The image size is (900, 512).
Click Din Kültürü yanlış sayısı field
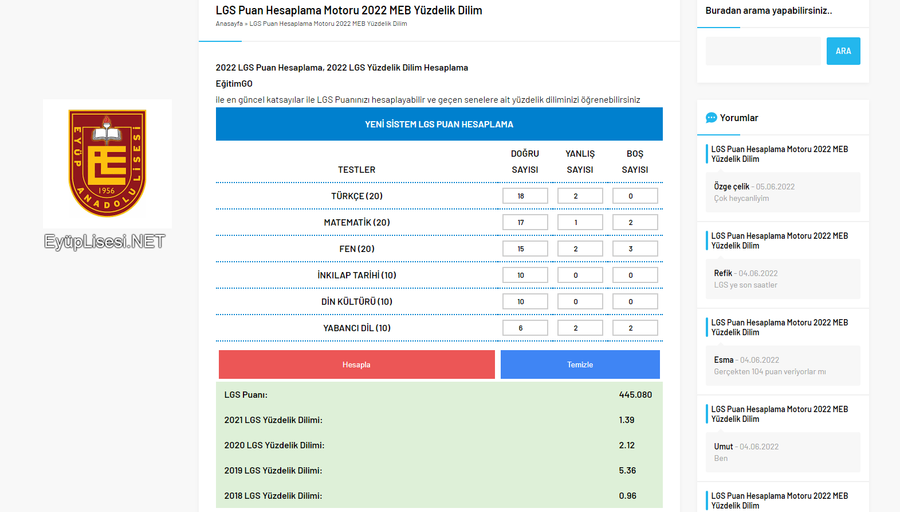tap(580, 301)
